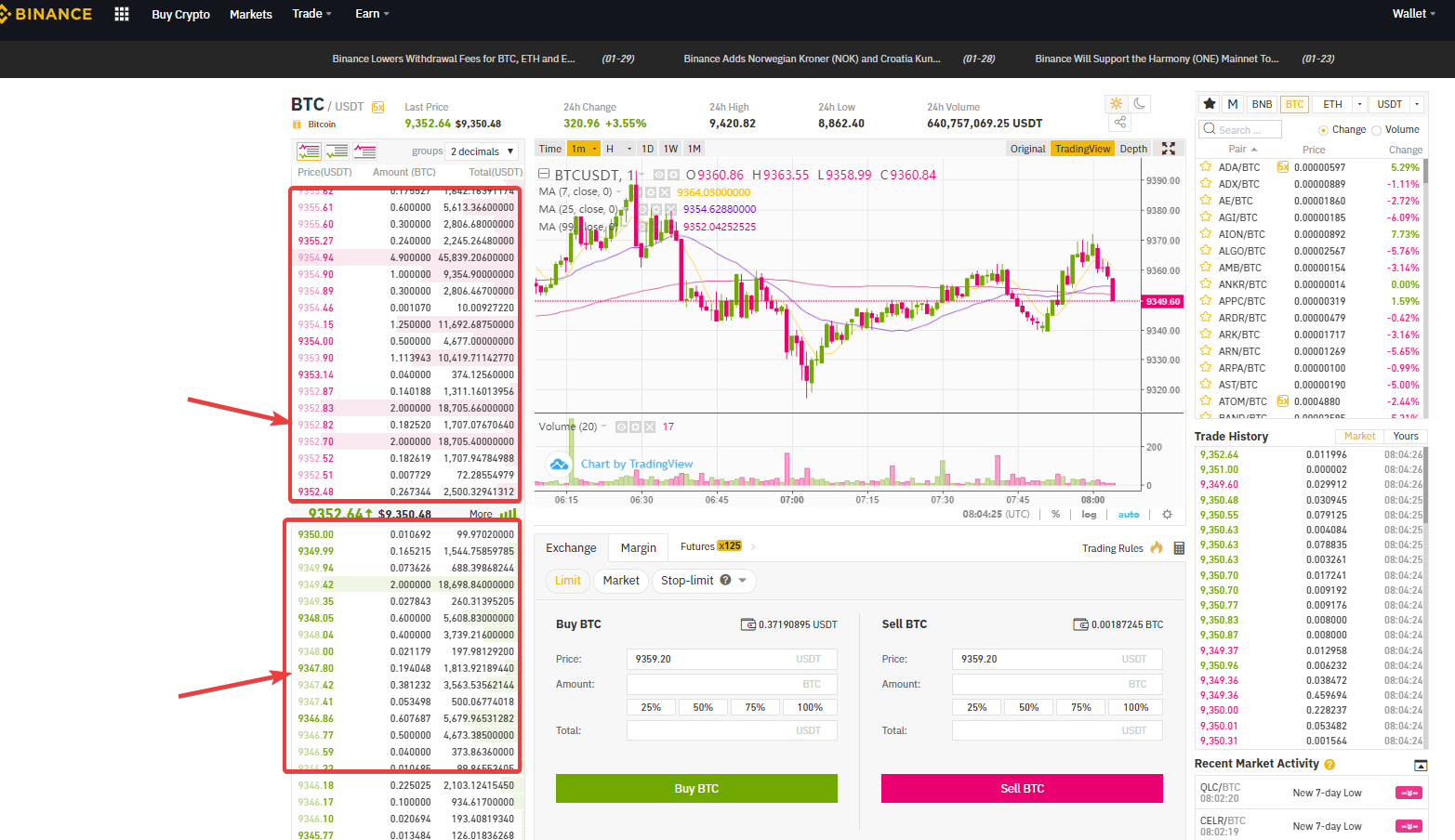1455x840 pixels.
Task: Switch to the Margin trading tab
Action: point(638,547)
